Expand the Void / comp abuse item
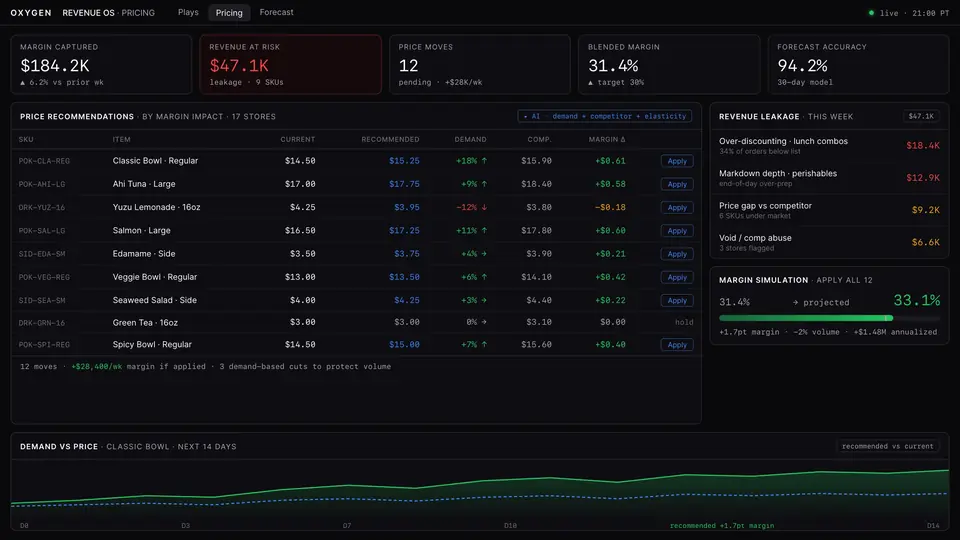960x540 pixels. 829,242
